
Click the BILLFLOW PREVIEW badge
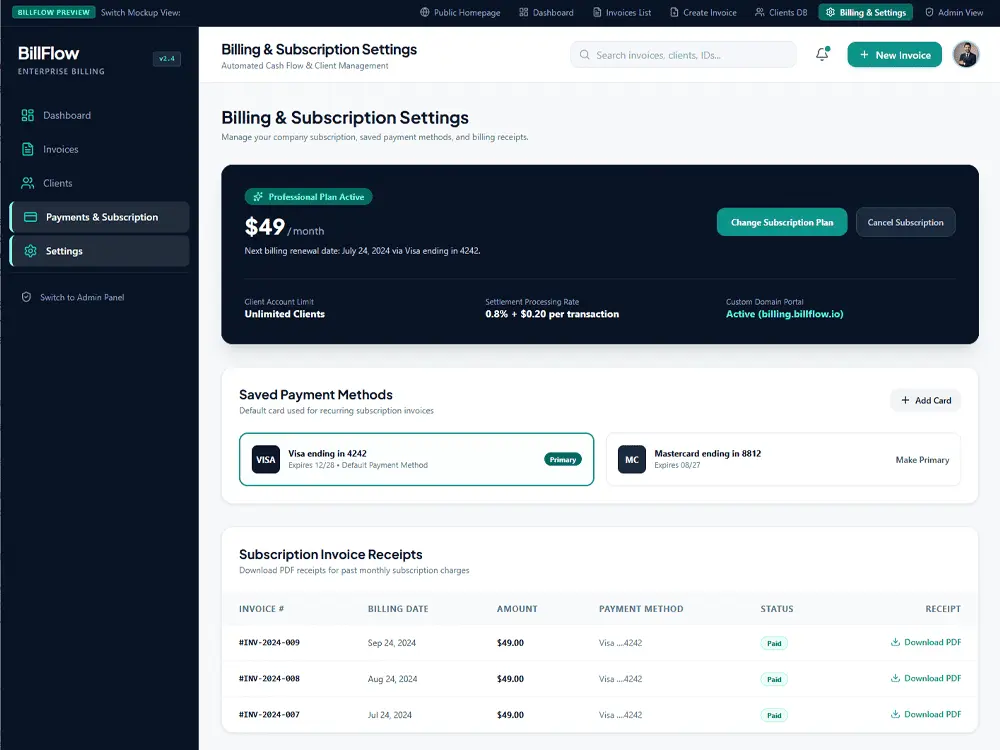point(54,12)
